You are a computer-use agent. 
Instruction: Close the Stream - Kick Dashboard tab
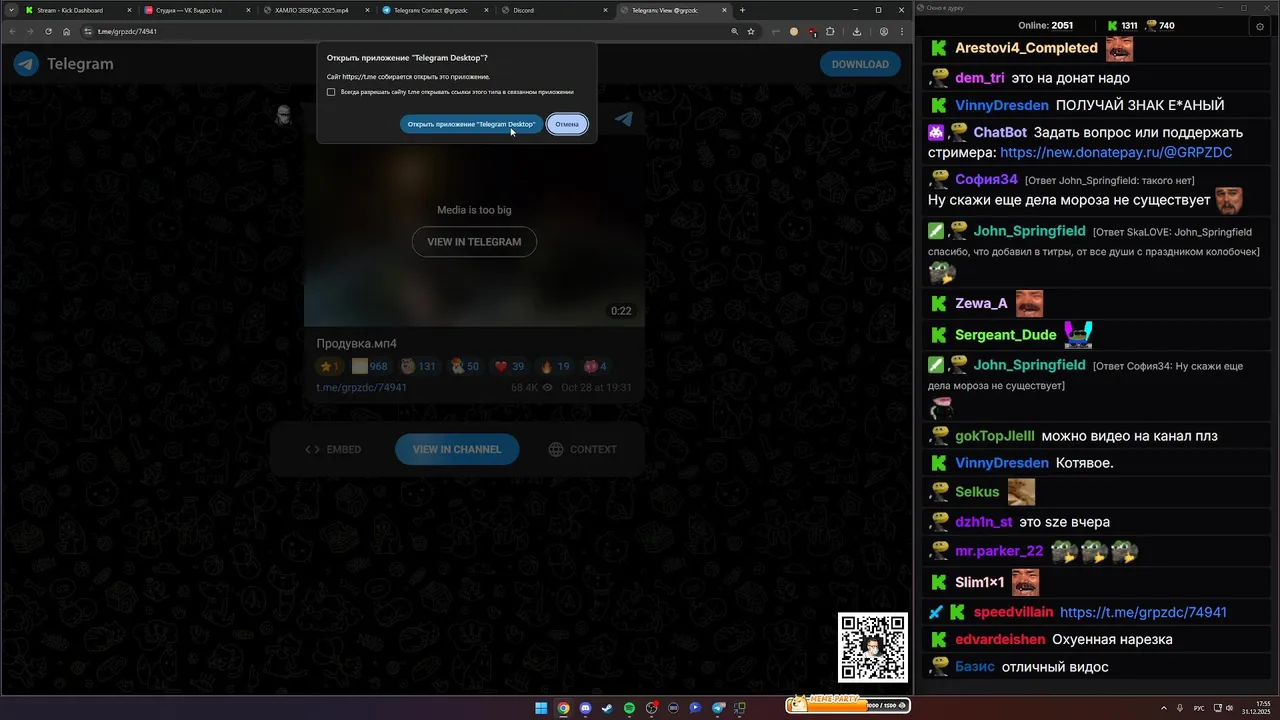[130, 10]
